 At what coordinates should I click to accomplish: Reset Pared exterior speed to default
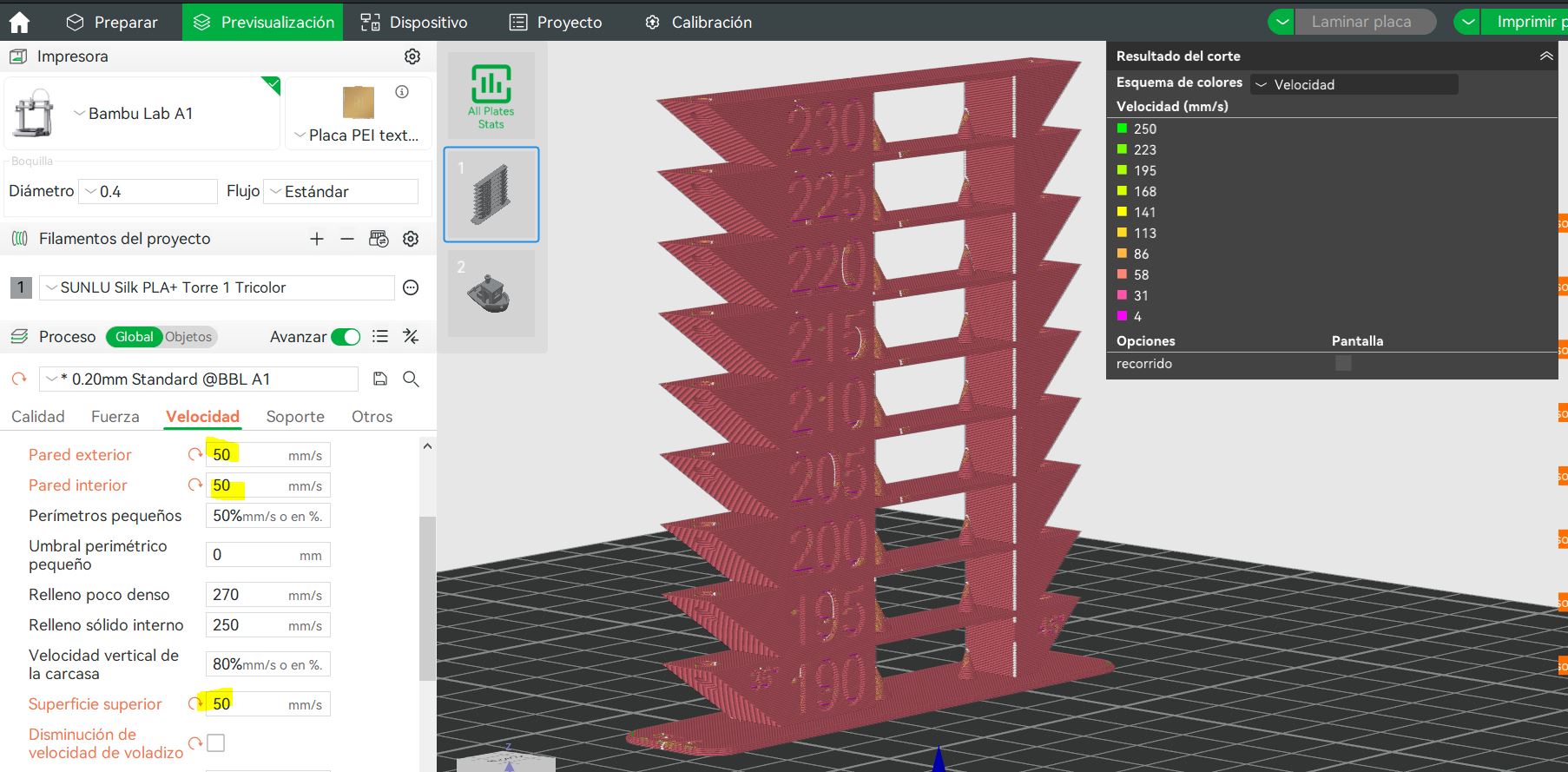click(194, 454)
